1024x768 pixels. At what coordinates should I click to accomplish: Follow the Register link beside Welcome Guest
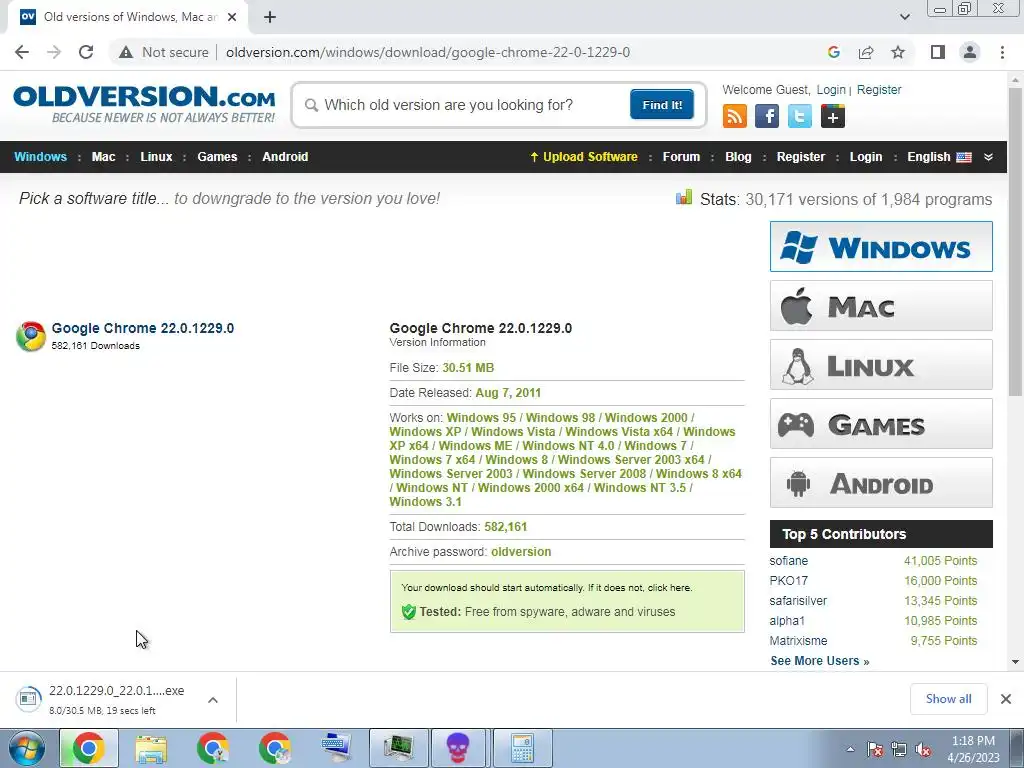878,89
